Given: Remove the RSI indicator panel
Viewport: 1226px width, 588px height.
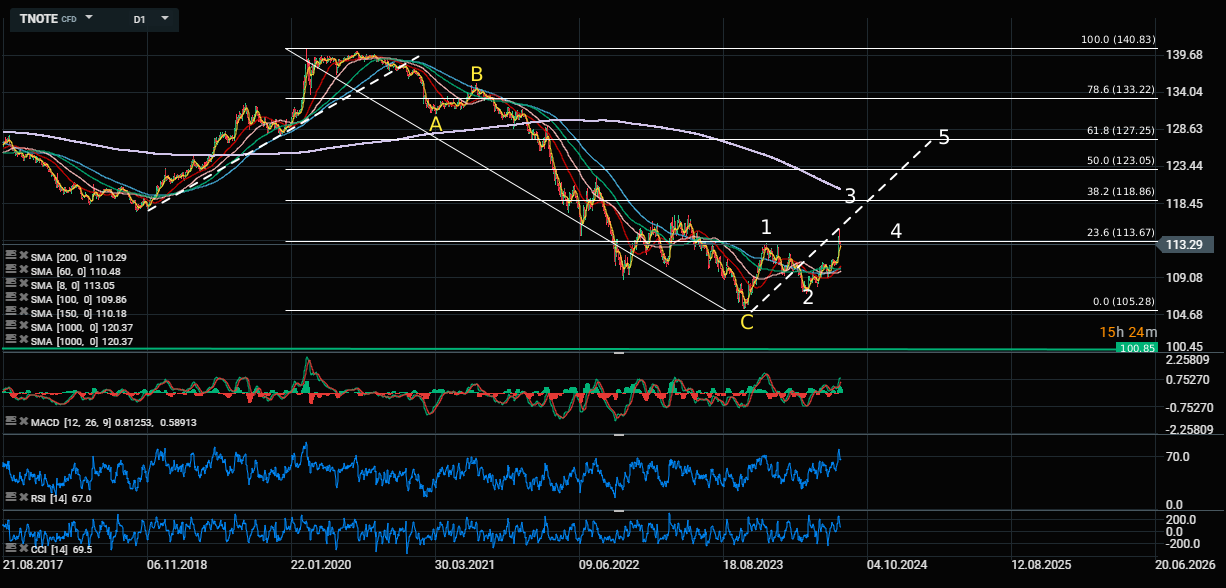Looking at the screenshot, I should click(x=22, y=498).
